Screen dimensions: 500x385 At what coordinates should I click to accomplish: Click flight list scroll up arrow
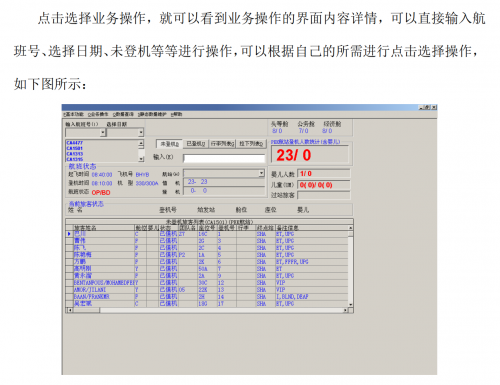click(x=141, y=143)
